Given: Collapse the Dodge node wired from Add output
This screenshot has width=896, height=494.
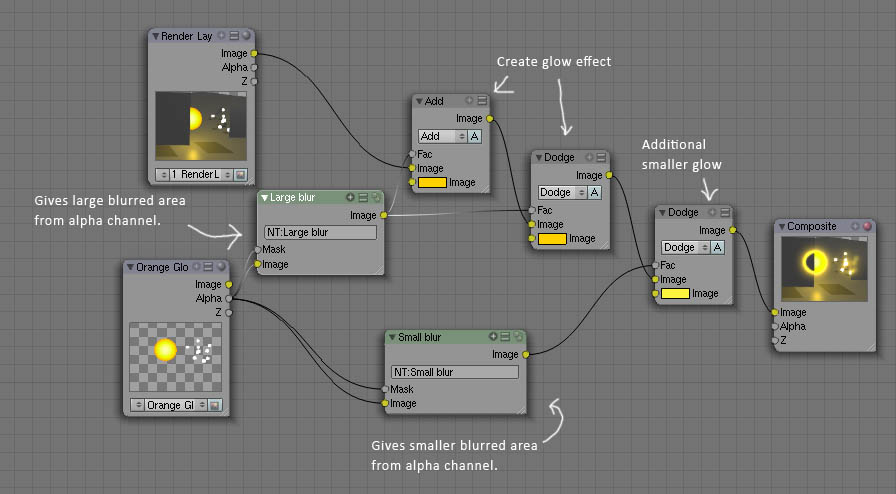Looking at the screenshot, I should (x=538, y=157).
